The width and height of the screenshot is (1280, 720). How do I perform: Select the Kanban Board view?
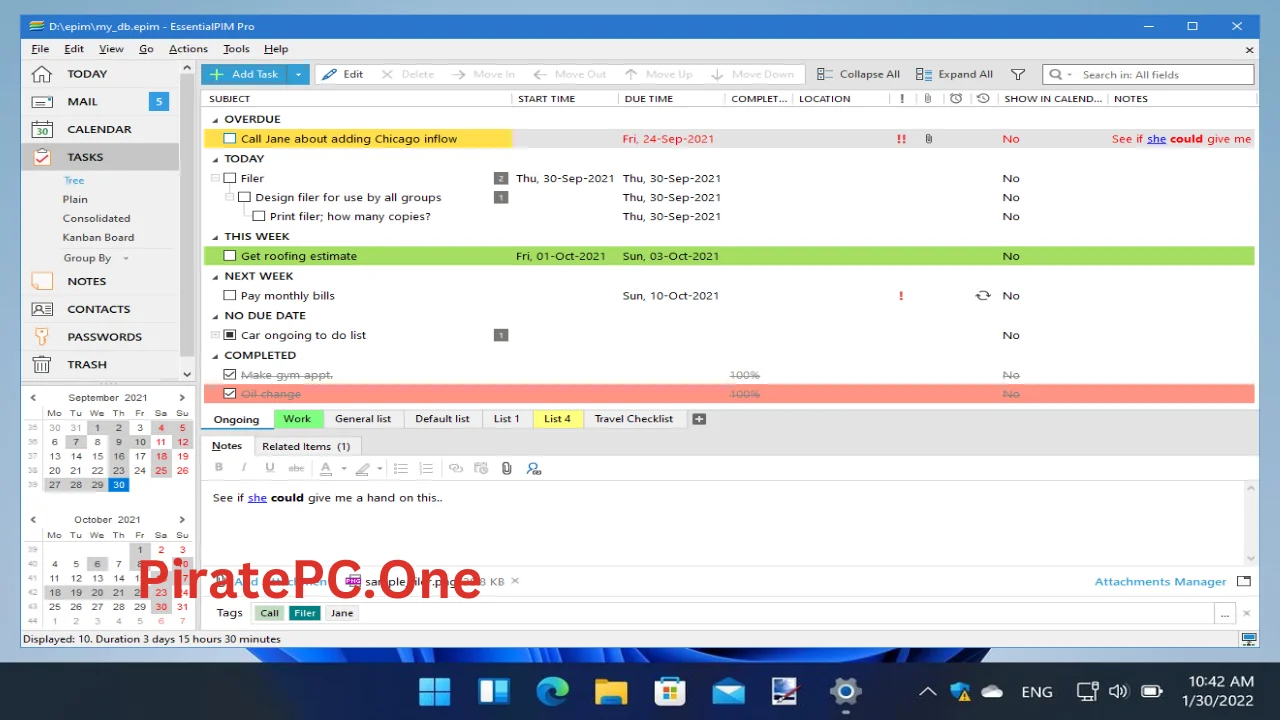point(98,237)
